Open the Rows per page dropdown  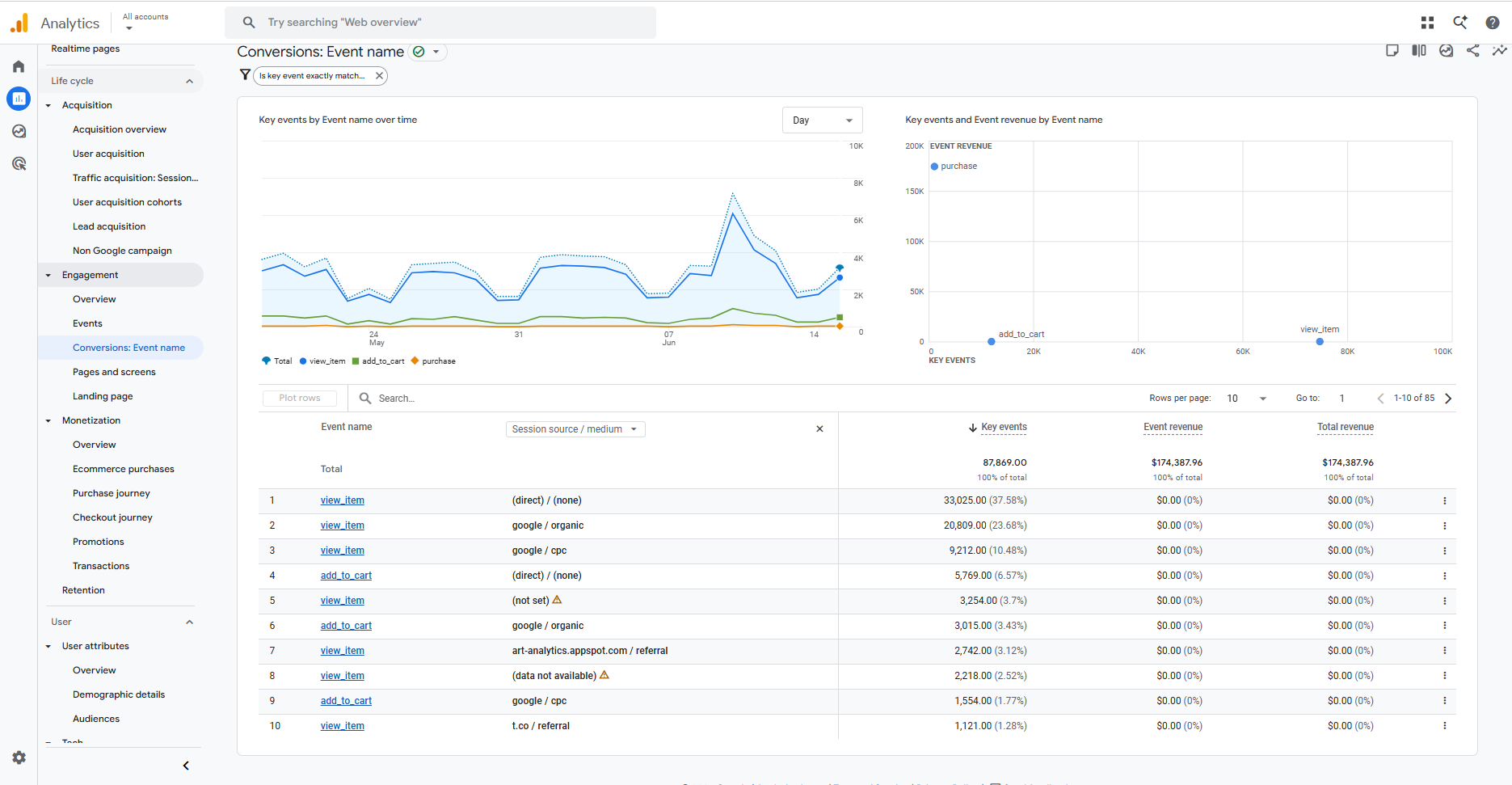point(1245,398)
